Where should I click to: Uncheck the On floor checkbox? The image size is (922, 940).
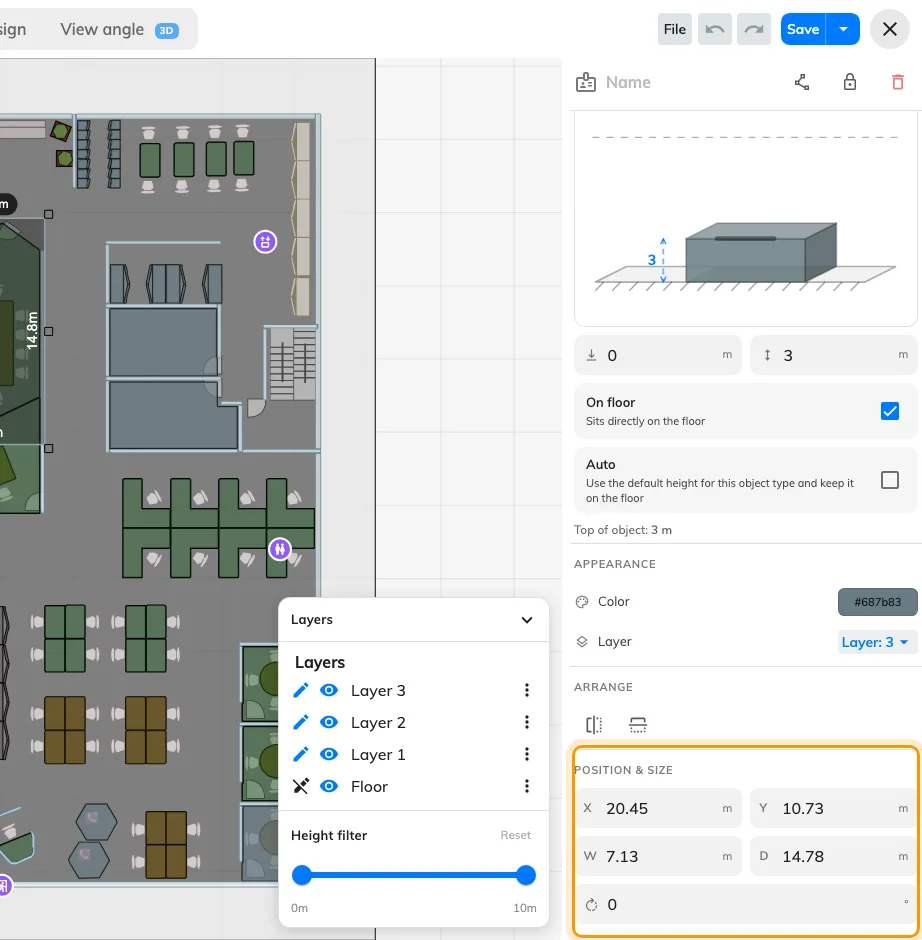coord(890,411)
